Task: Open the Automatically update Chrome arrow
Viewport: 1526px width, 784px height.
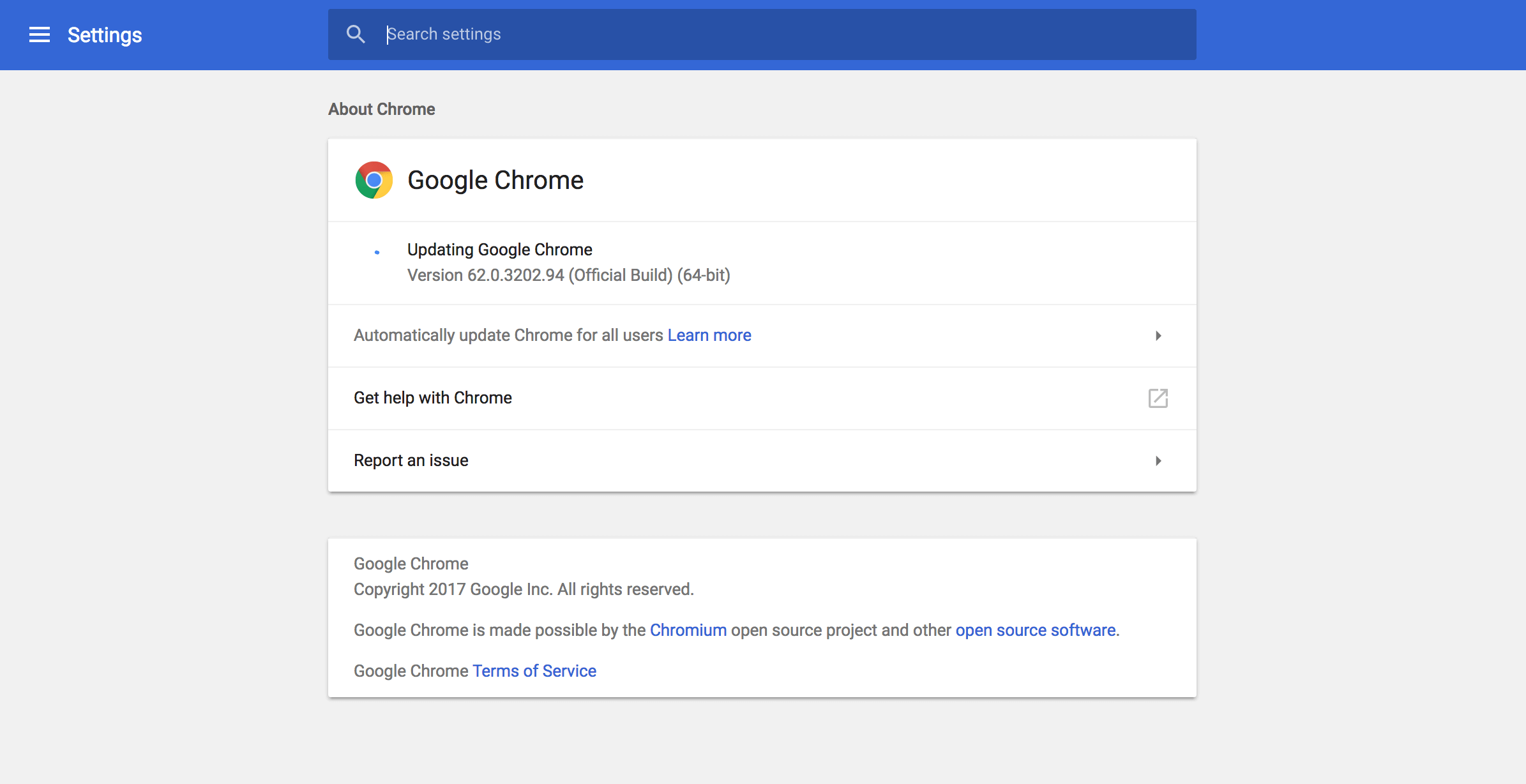Action: [1158, 335]
